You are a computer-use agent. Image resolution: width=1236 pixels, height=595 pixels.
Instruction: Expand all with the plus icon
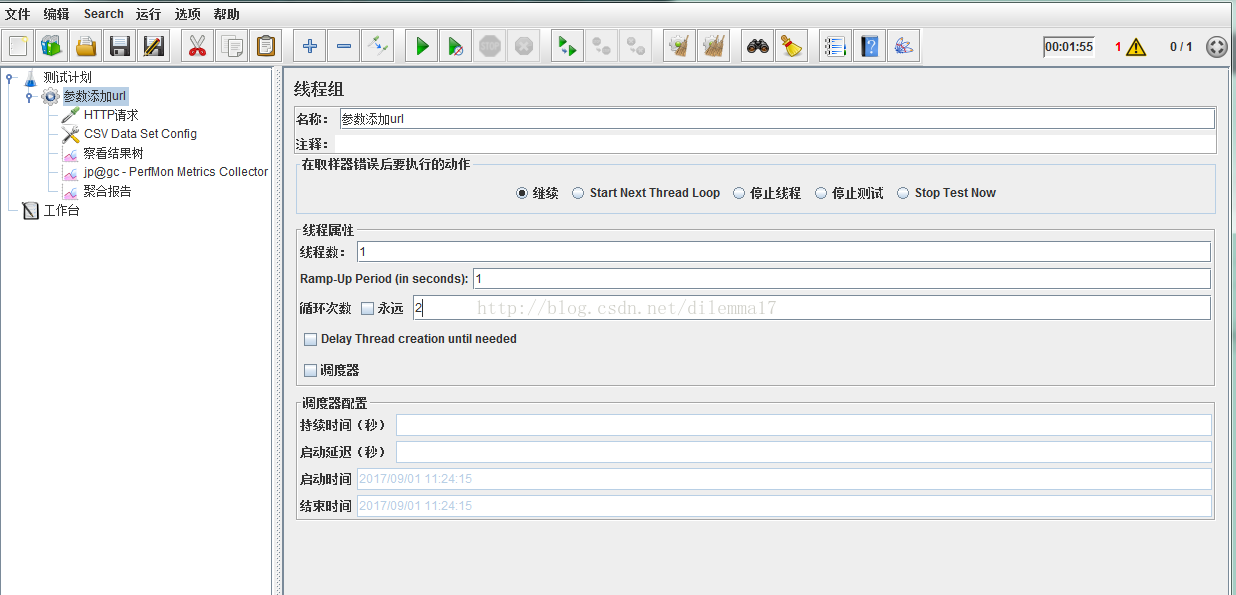[309, 46]
